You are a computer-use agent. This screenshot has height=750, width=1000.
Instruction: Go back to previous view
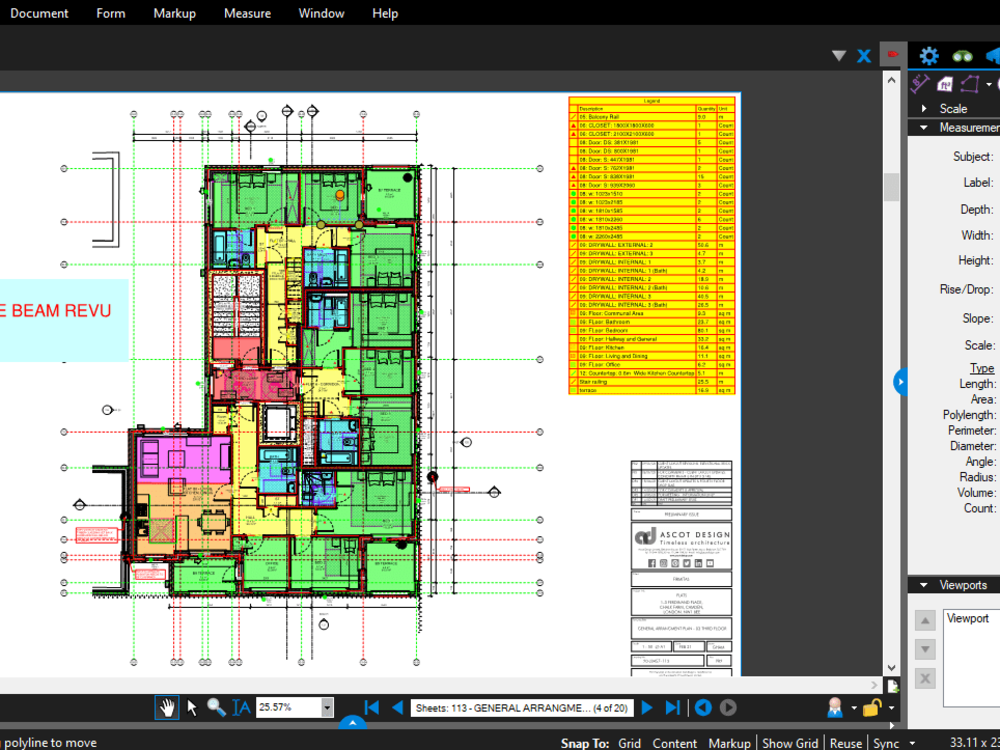[x=703, y=707]
